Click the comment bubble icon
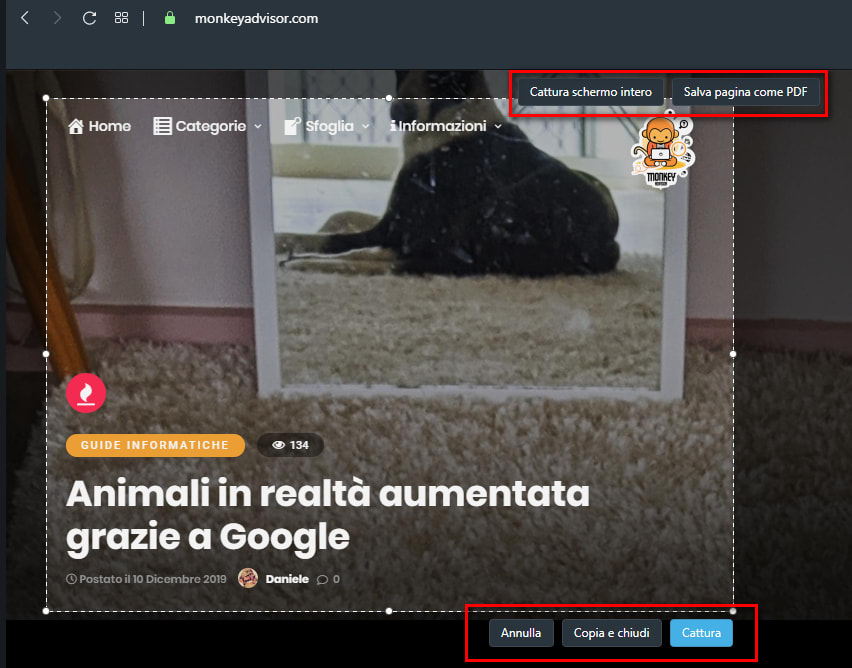 pyautogui.click(x=322, y=579)
